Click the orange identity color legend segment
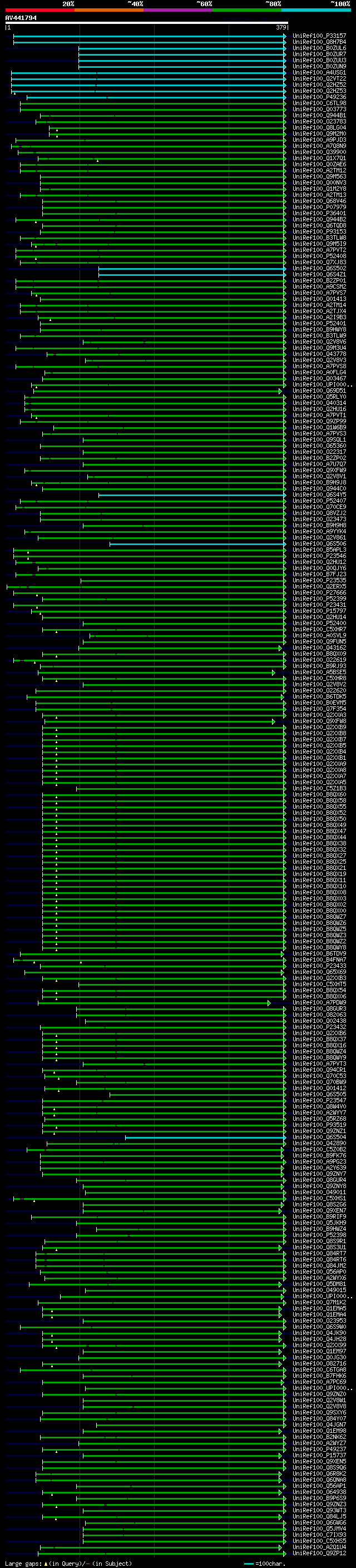Screen dimensions: 356x1568 [109, 10]
